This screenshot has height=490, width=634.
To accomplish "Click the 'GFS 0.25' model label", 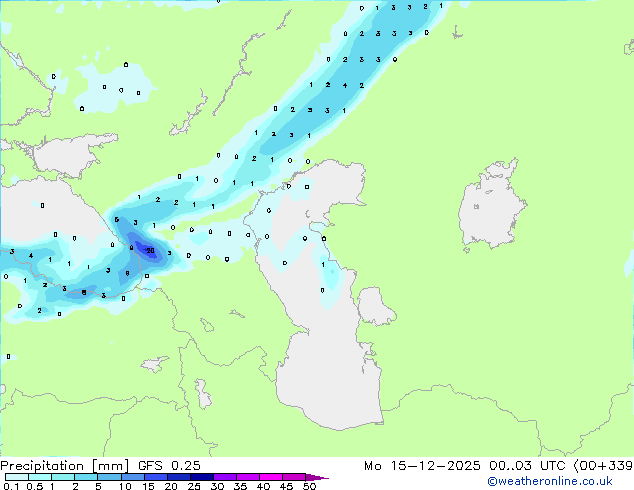I will coord(169,465).
